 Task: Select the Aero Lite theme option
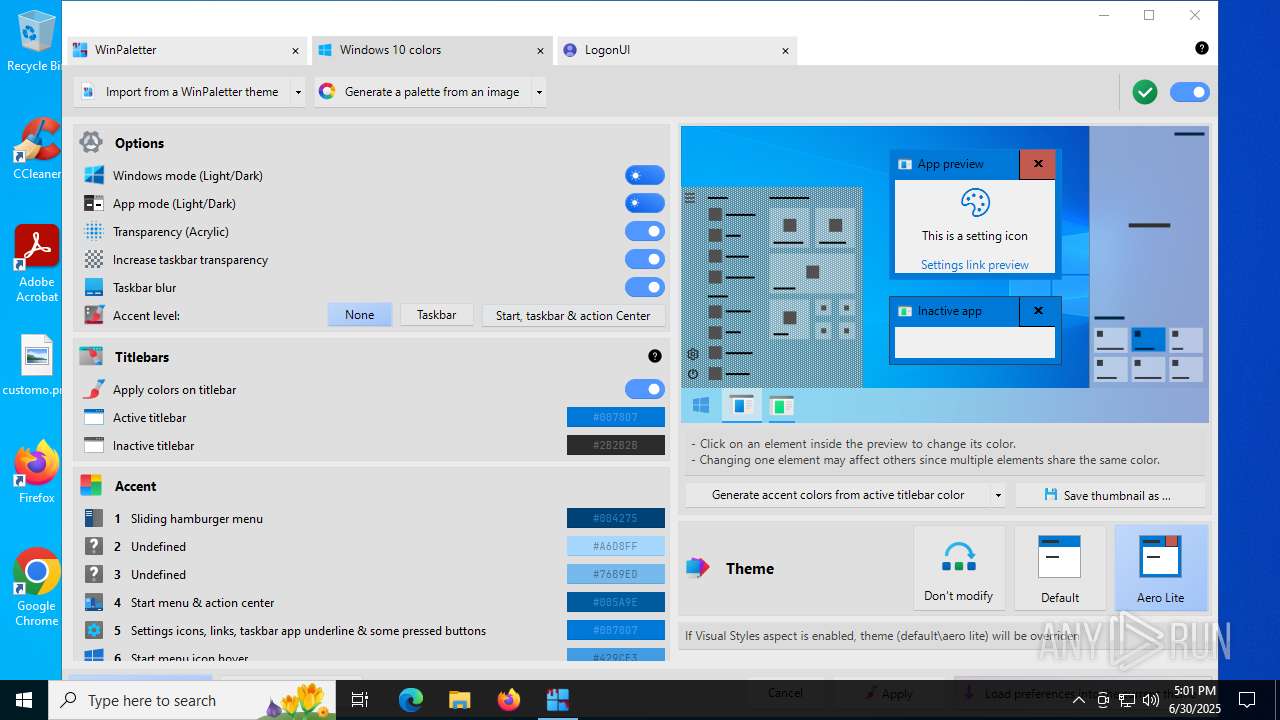click(x=1161, y=568)
